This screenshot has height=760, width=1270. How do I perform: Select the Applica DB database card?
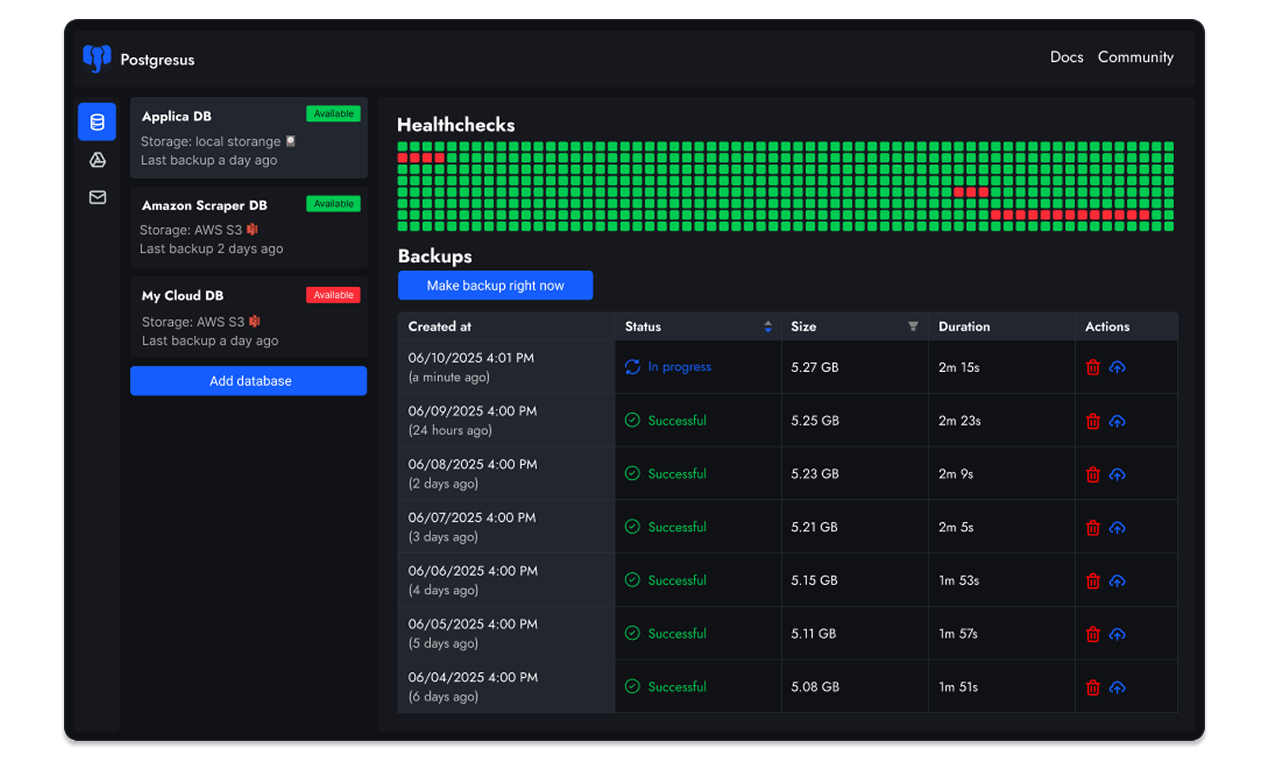pos(249,138)
